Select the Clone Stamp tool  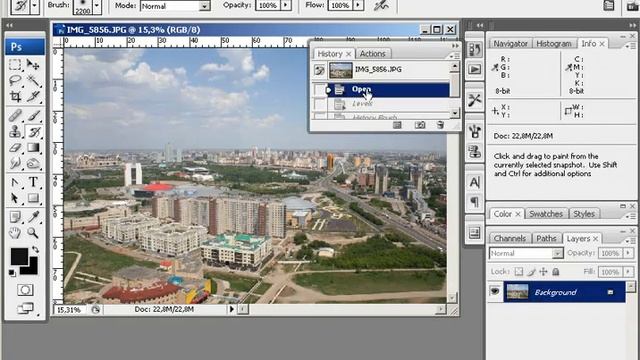(15, 132)
